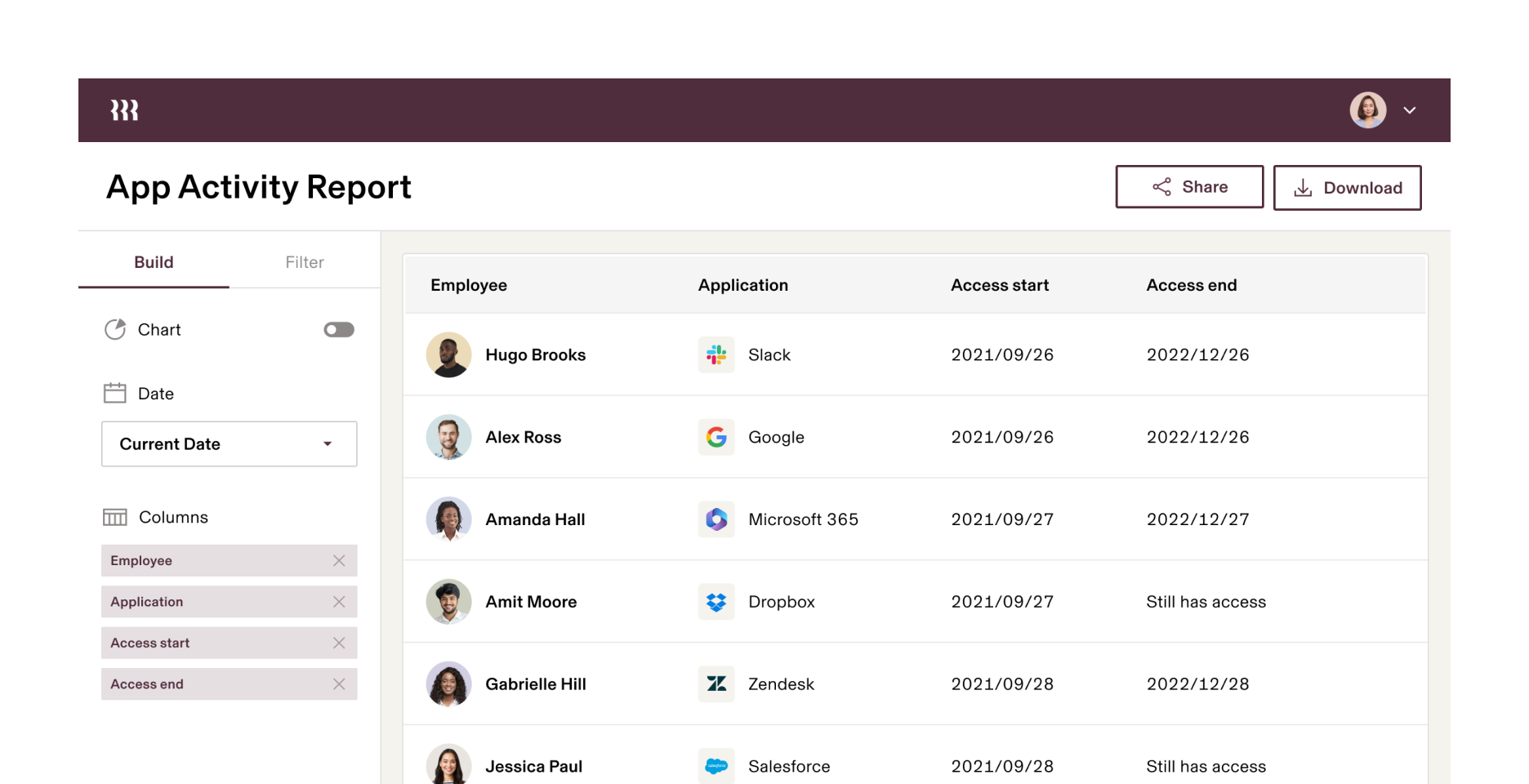The image size is (1529, 784).
Task: Select the Employee column chip label
Action: [x=141, y=560]
